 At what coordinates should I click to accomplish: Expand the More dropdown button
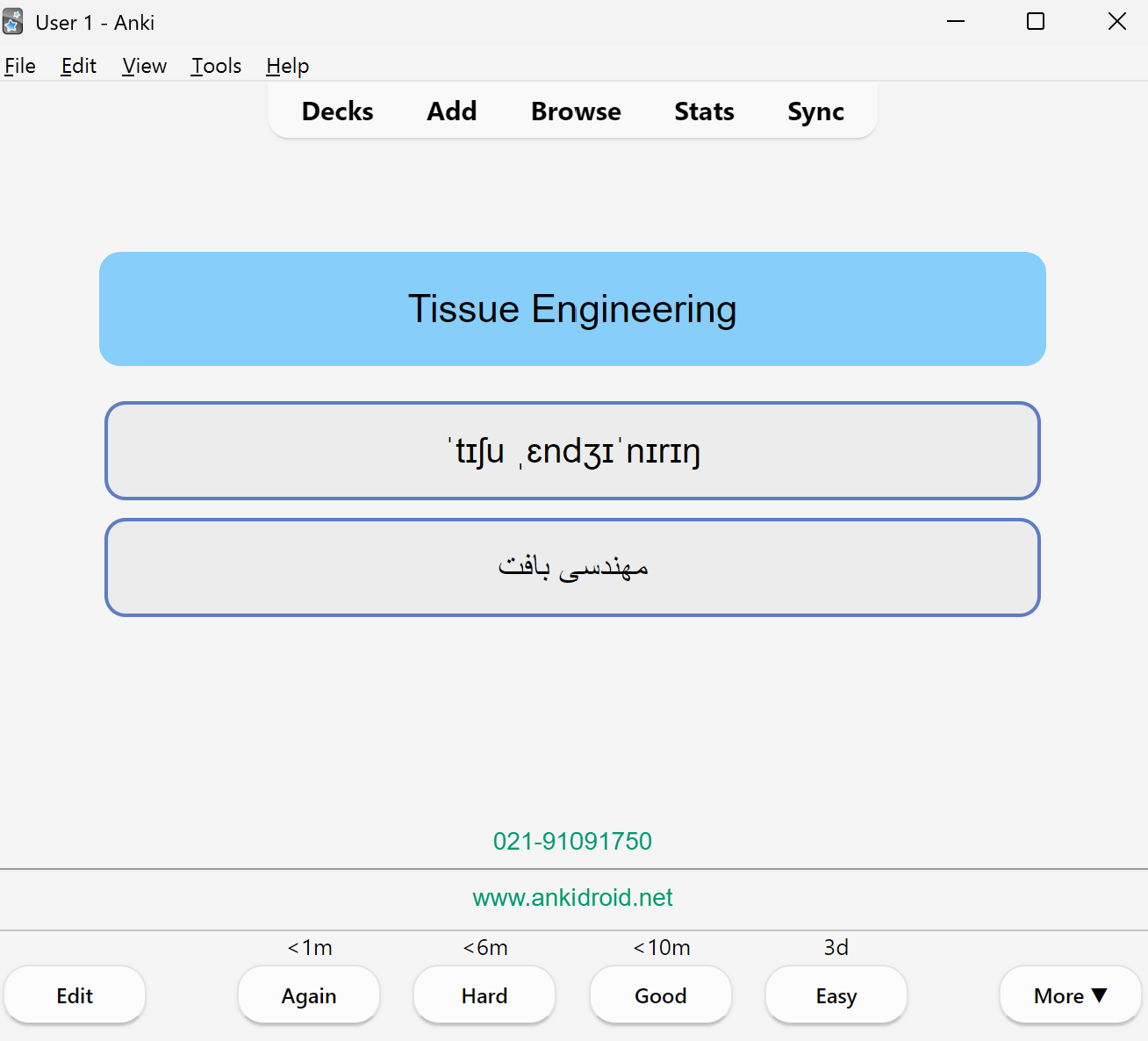click(1071, 995)
